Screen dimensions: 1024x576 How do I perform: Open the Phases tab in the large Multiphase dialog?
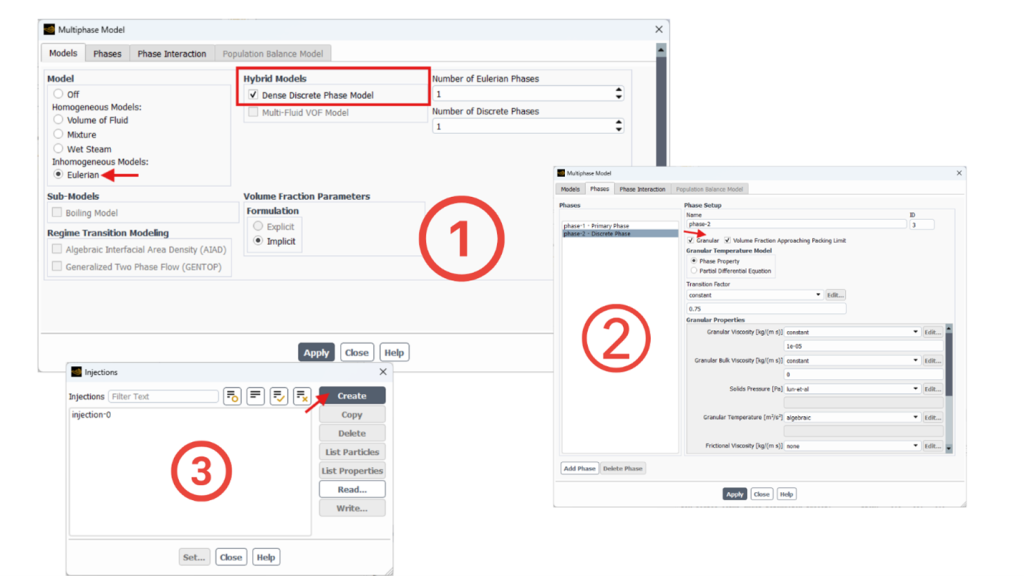click(107, 54)
